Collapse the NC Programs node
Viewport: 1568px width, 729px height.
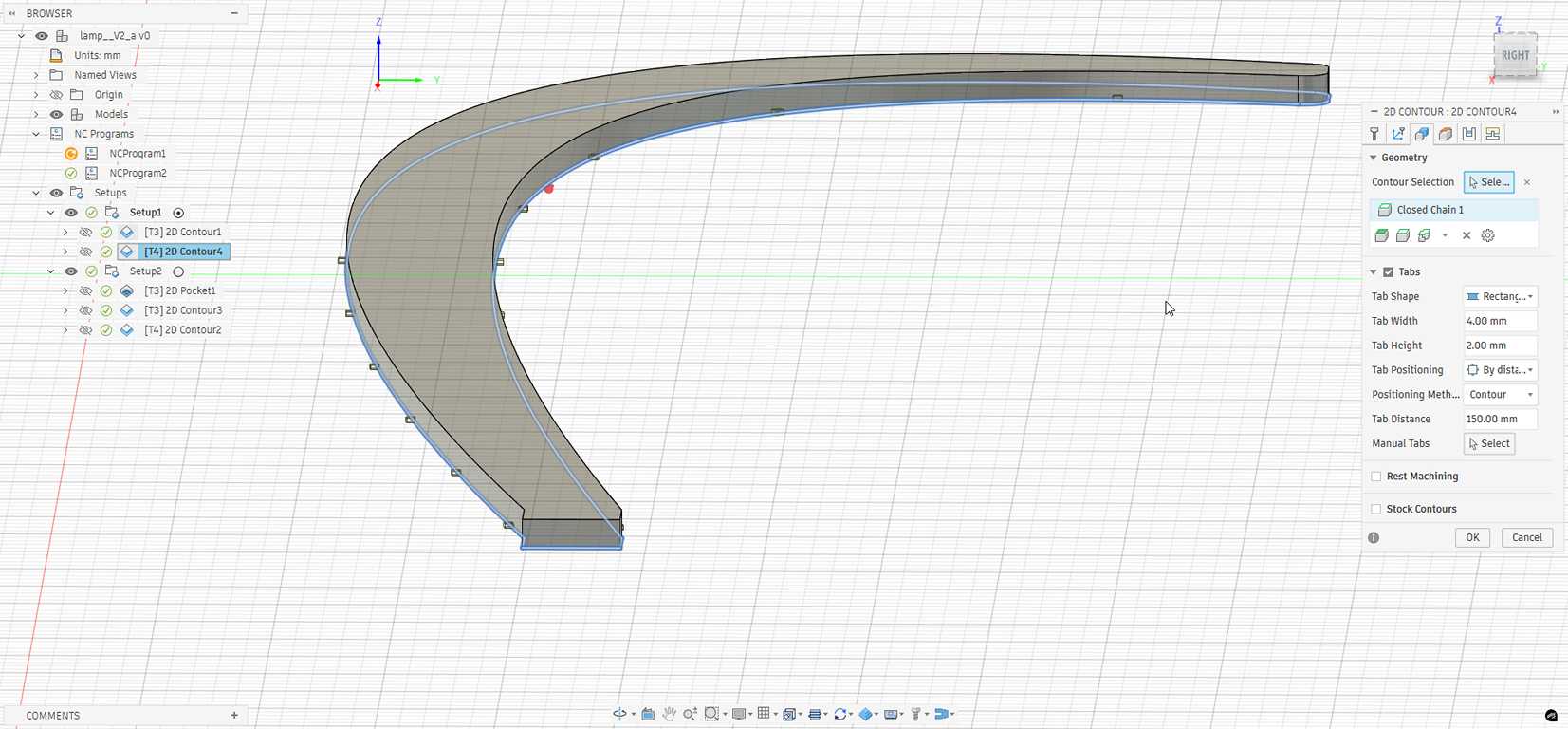(36, 134)
